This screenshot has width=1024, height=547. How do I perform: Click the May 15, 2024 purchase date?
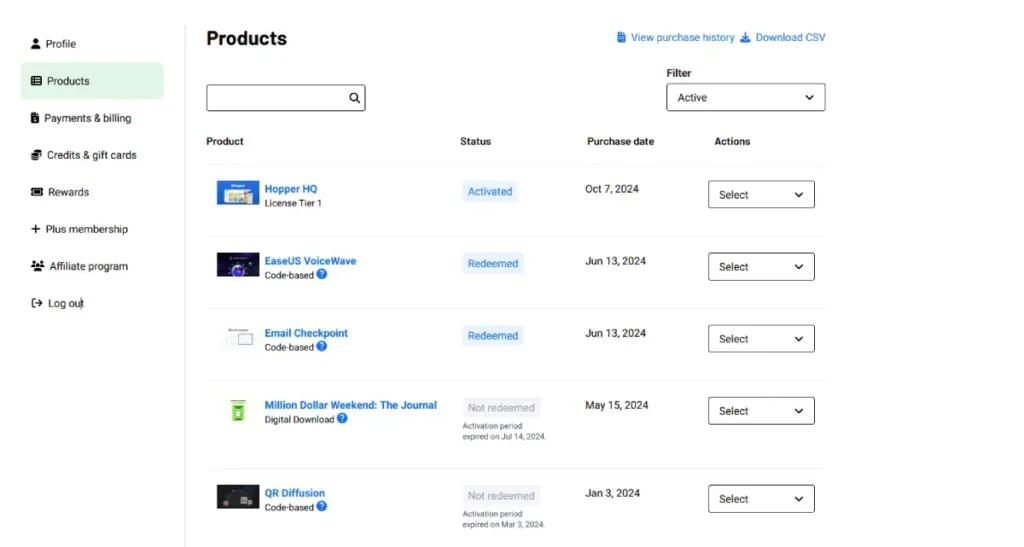(616, 405)
